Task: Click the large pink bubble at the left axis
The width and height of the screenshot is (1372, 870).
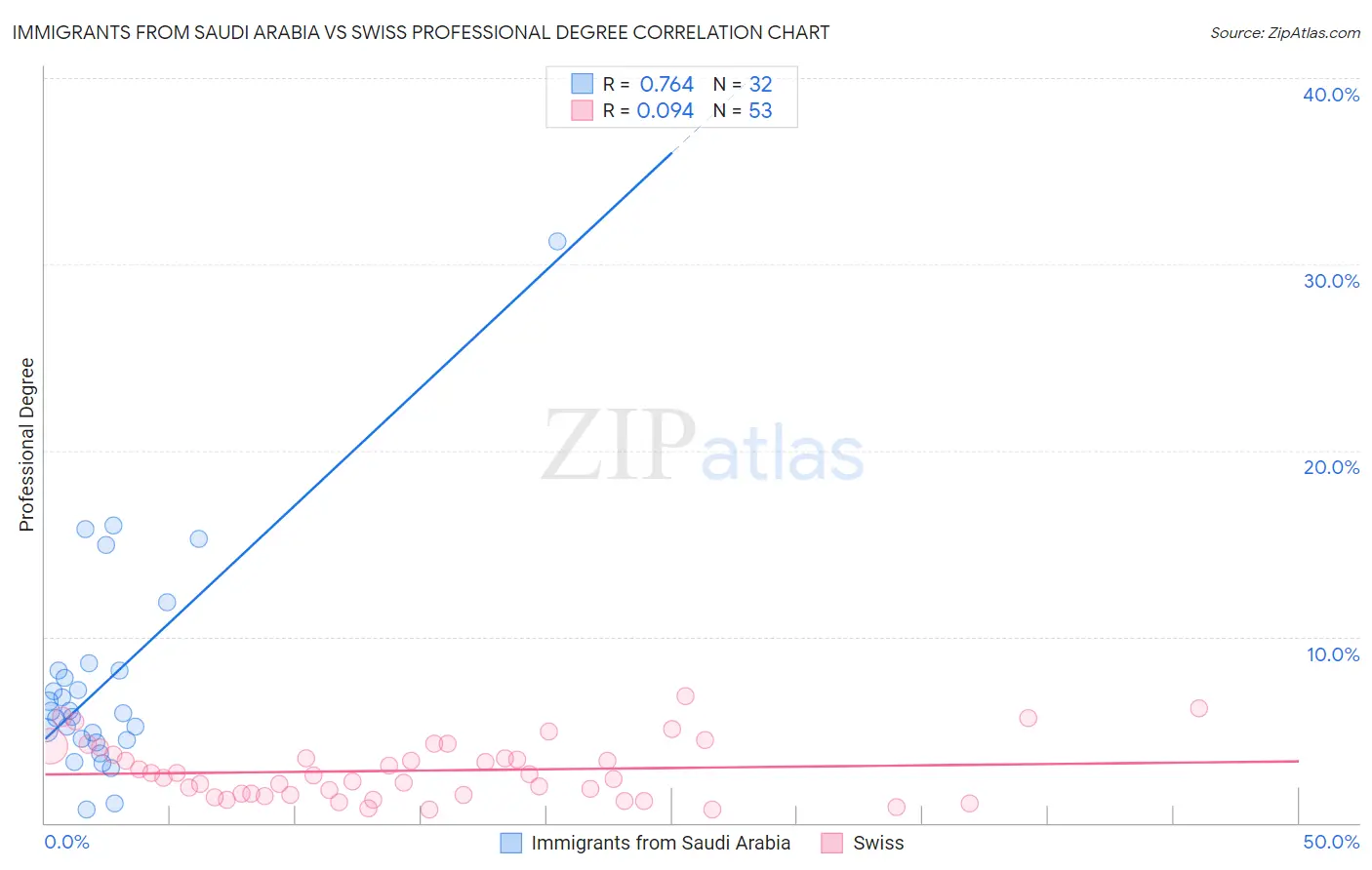Action: click(x=49, y=747)
